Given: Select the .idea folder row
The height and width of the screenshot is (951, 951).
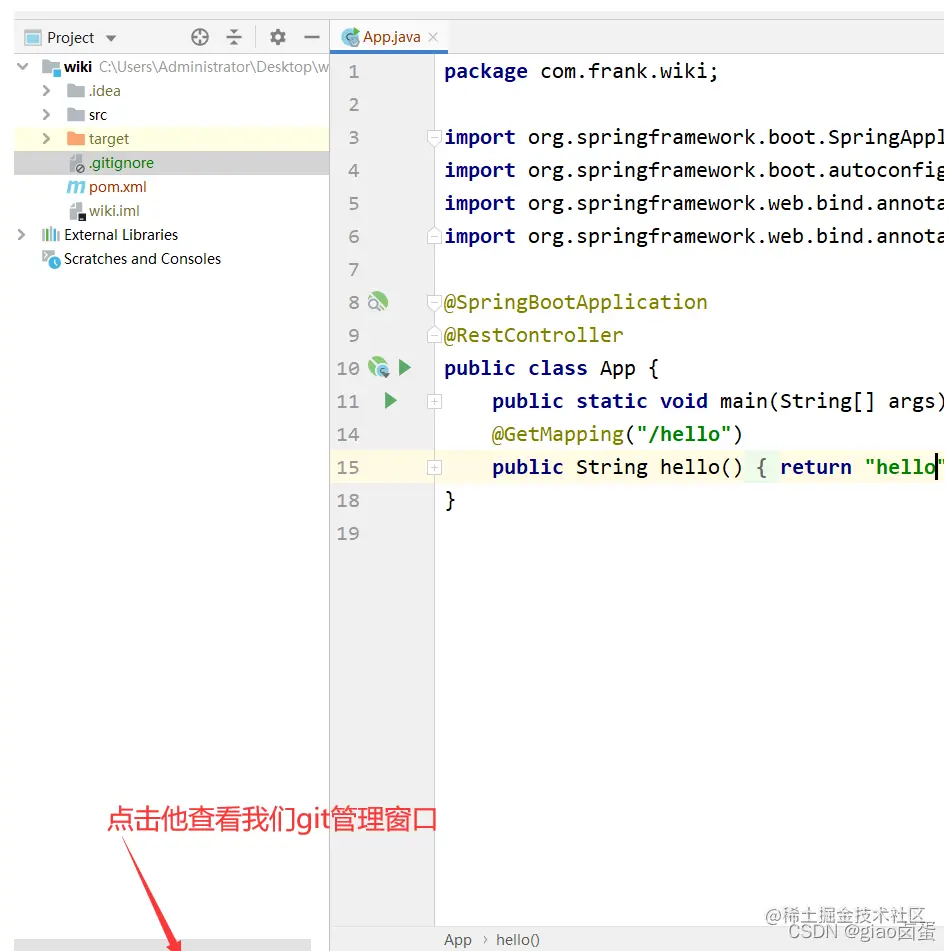Looking at the screenshot, I should pyautogui.click(x=172, y=90).
